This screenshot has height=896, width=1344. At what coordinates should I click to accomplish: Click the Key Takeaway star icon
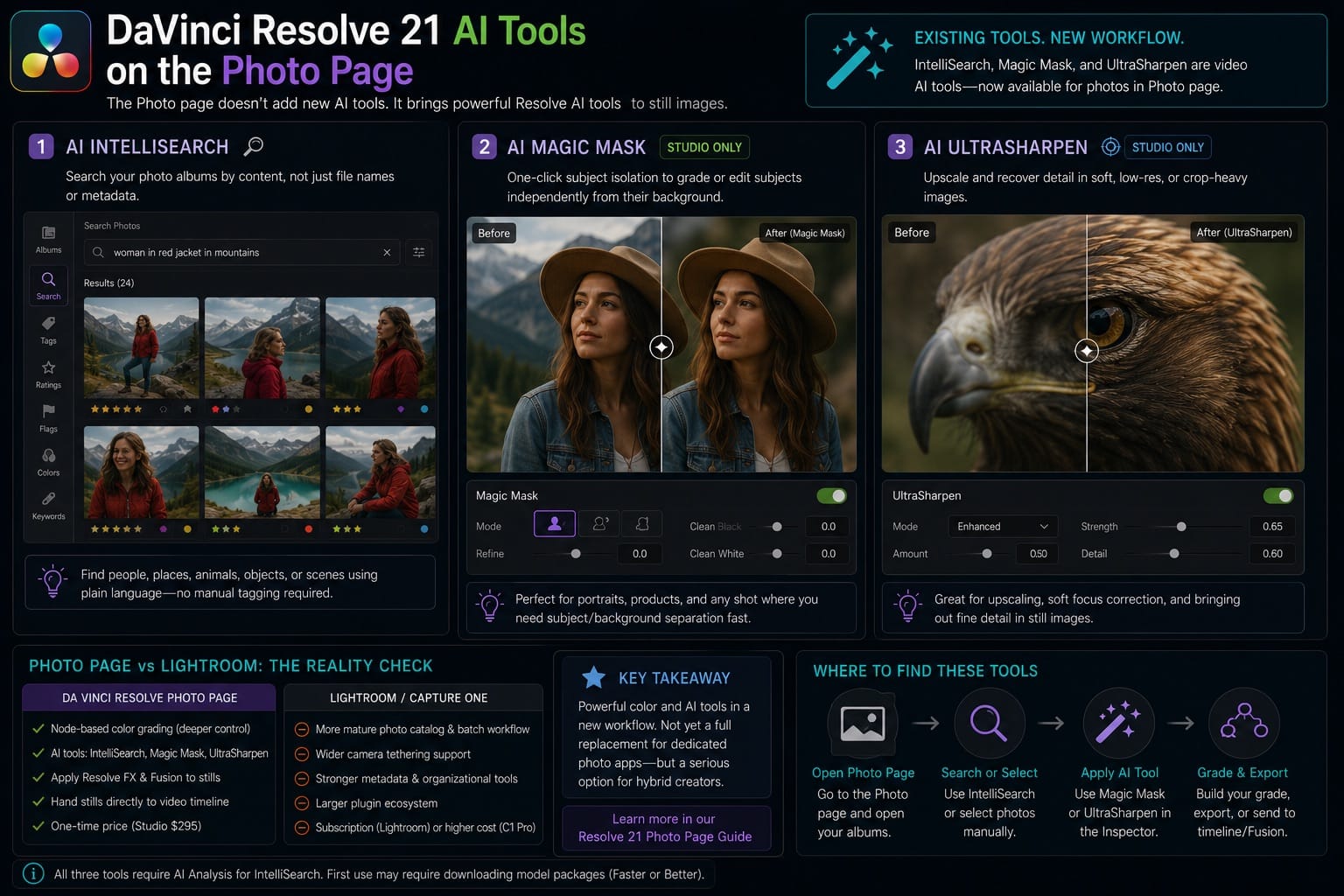pyautogui.click(x=593, y=677)
